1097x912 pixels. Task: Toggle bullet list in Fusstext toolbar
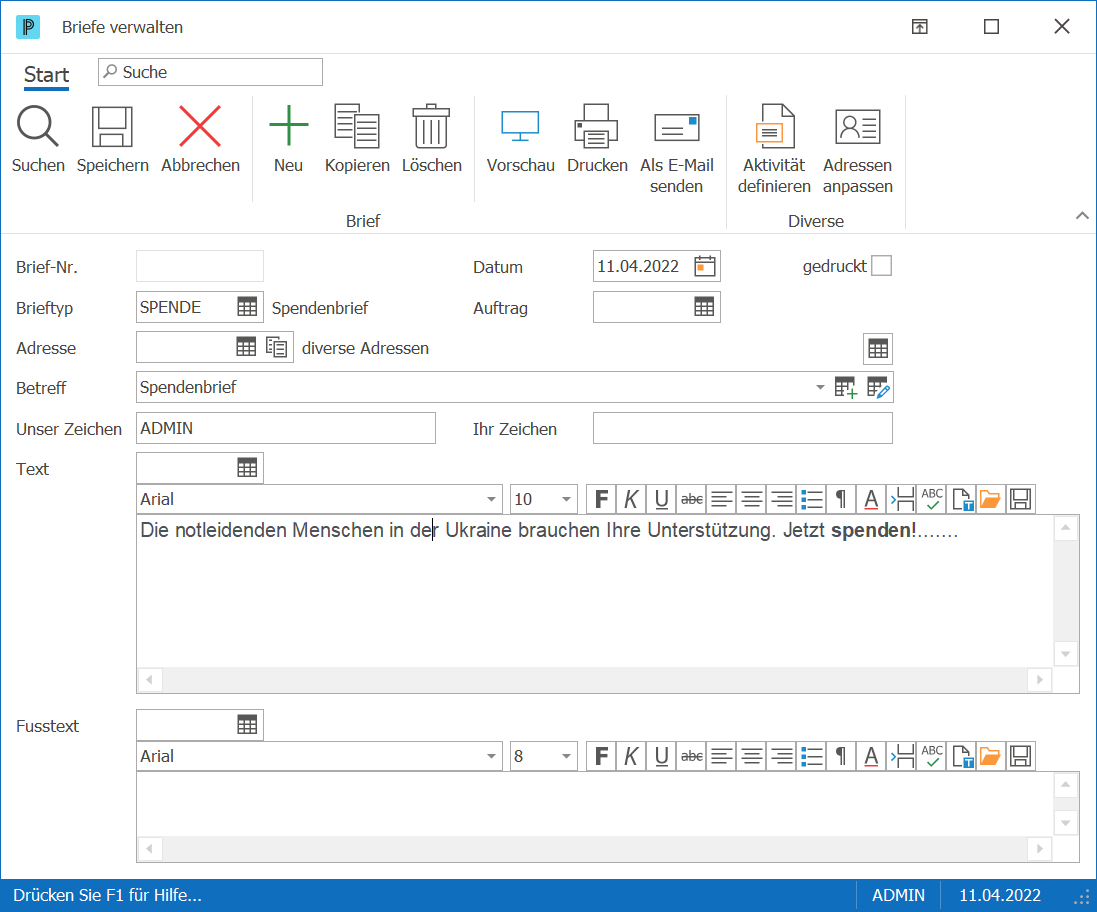(812, 756)
